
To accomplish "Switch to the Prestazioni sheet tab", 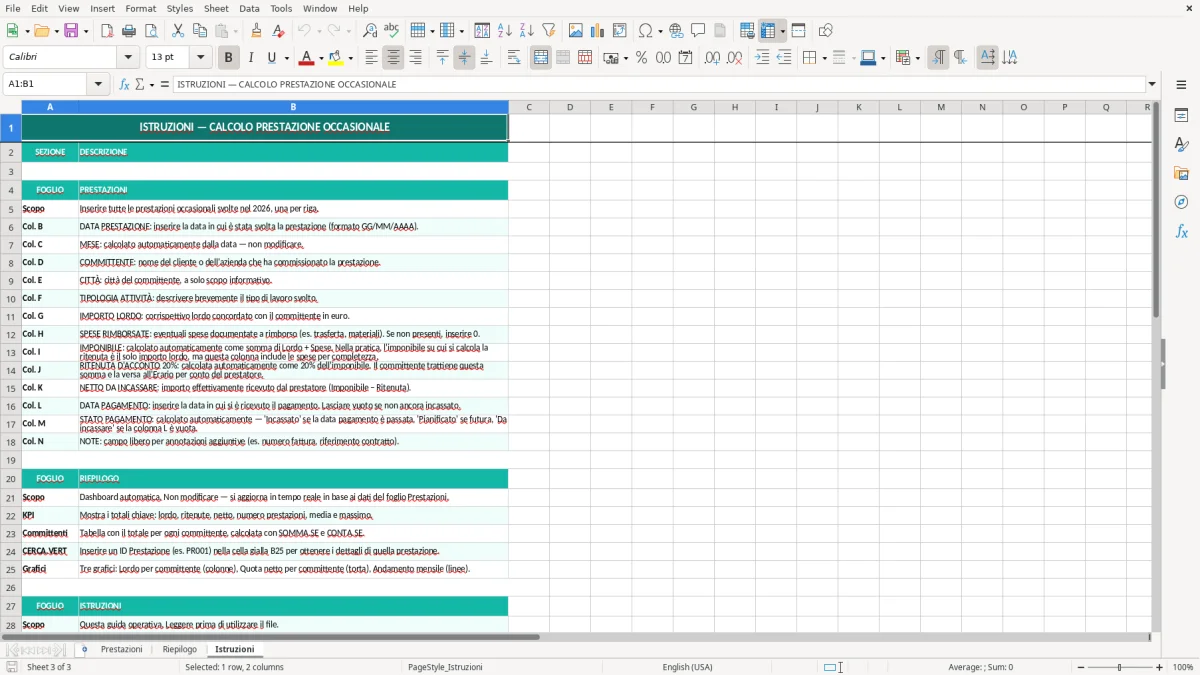I will click(122, 649).
